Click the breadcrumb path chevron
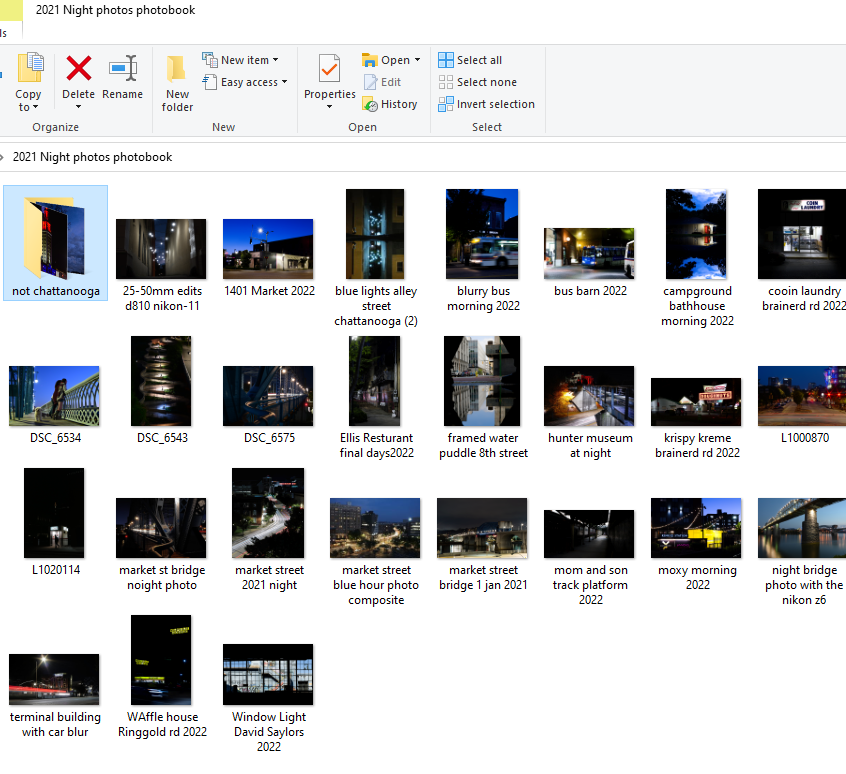The width and height of the screenshot is (846, 774). 2,157
